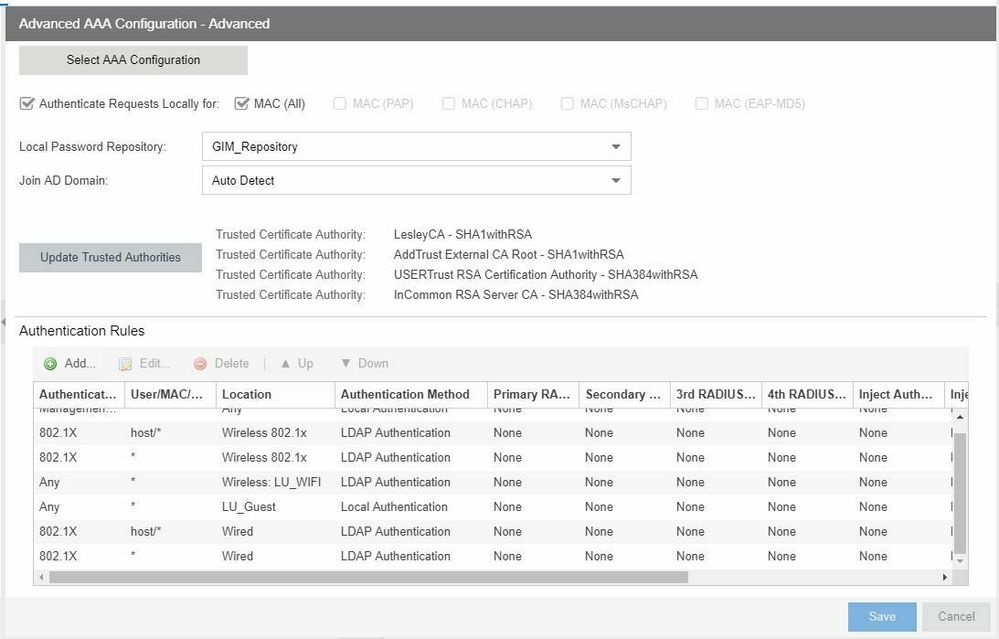
Task: Expand the Join AD Domain dropdown
Action: pos(615,181)
